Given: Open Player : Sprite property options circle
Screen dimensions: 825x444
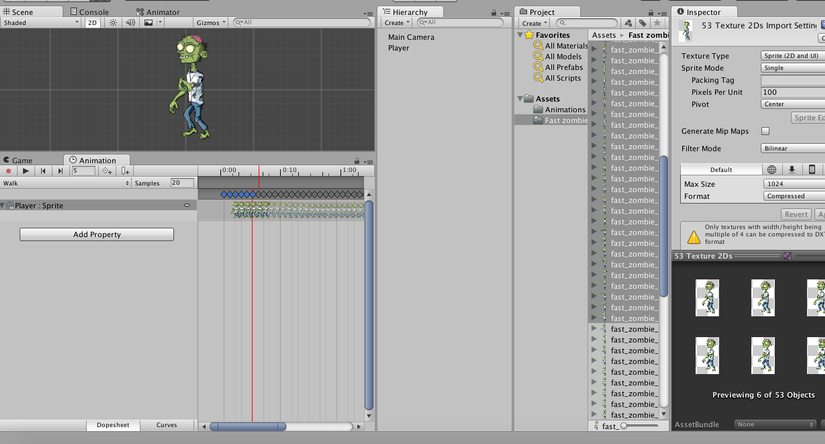Looking at the screenshot, I should (x=187, y=205).
